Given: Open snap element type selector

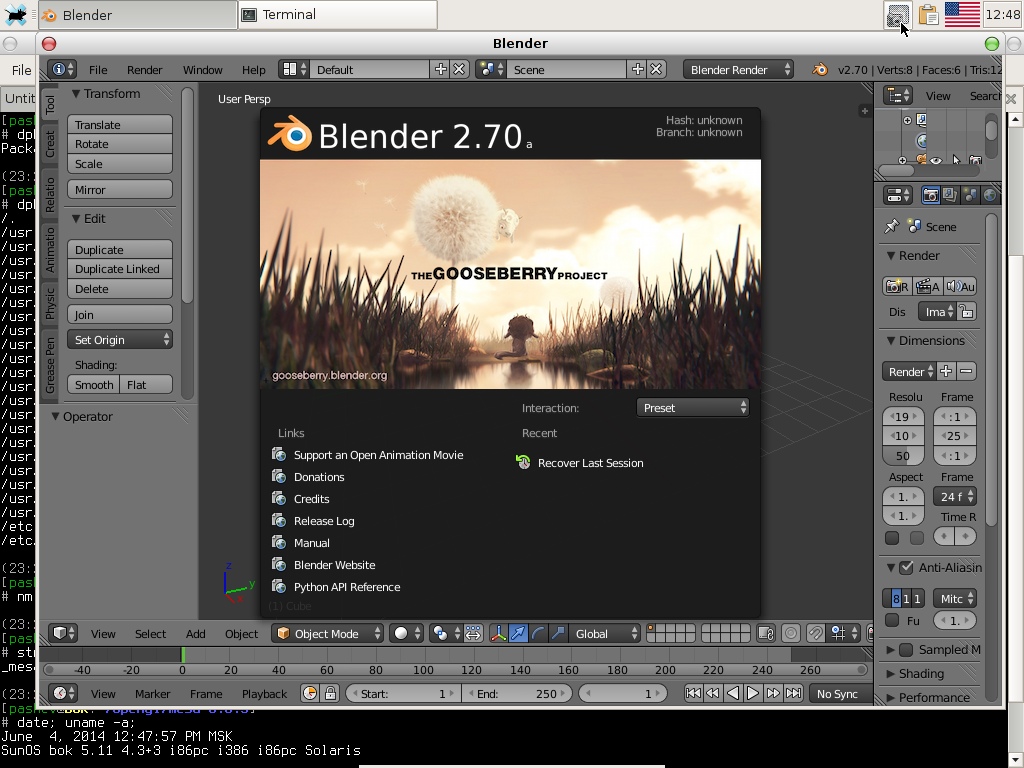Looking at the screenshot, I should [x=844, y=633].
